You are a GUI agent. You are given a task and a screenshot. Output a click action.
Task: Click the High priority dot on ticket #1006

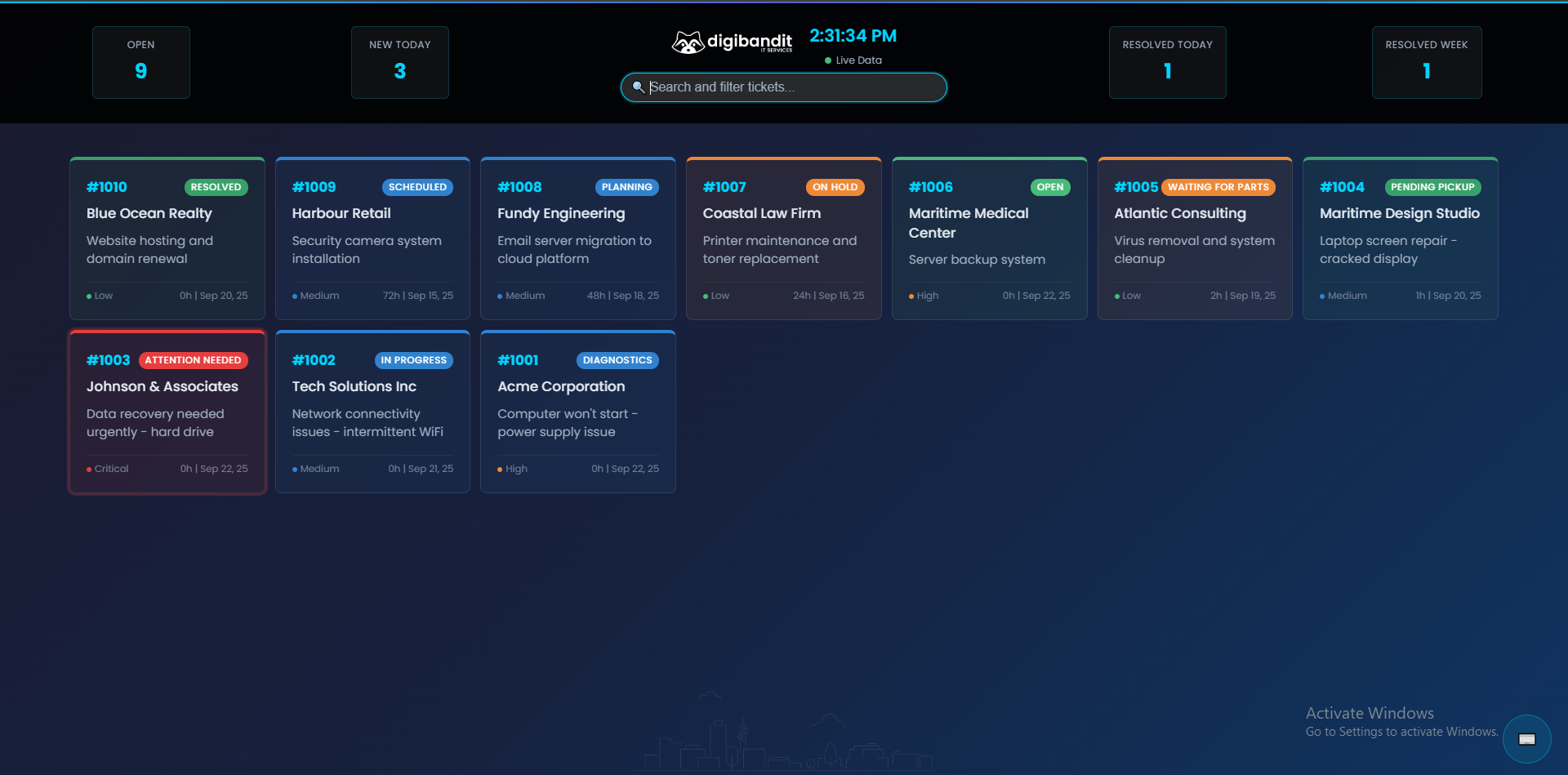(911, 296)
